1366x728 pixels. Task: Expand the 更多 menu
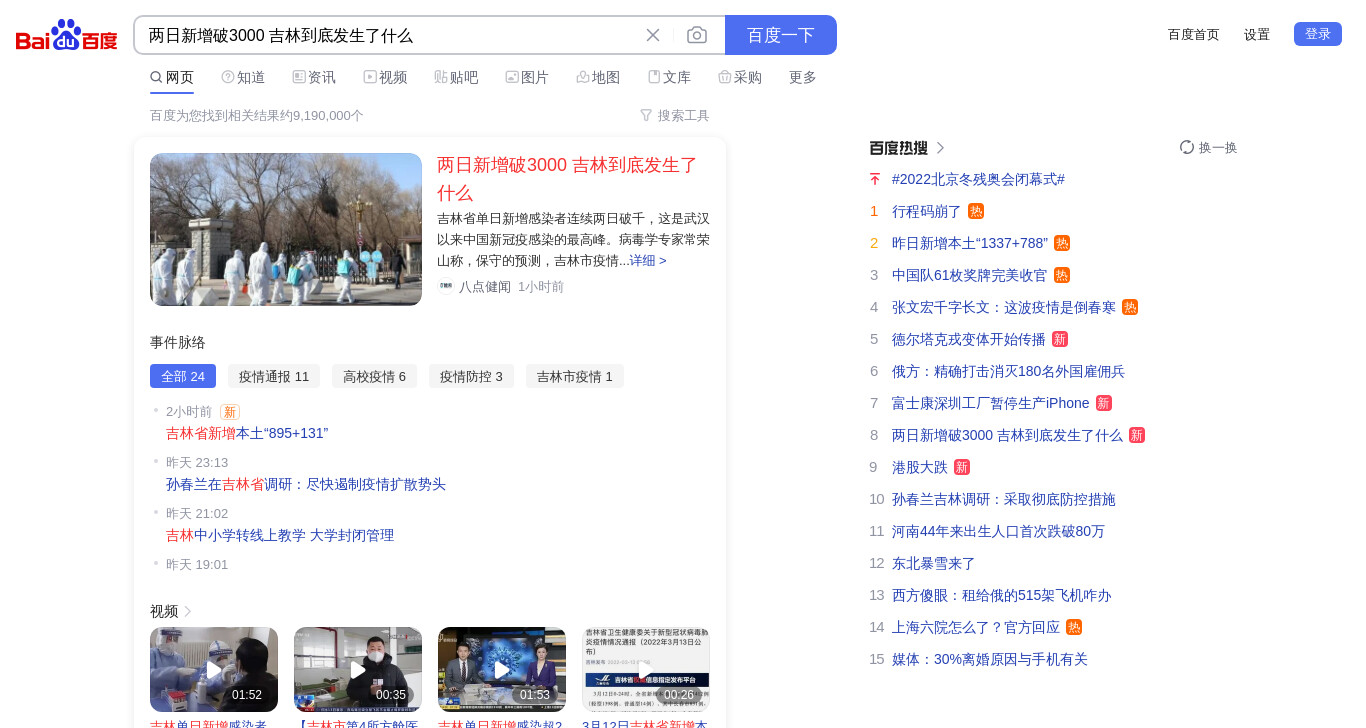pyautogui.click(x=803, y=77)
